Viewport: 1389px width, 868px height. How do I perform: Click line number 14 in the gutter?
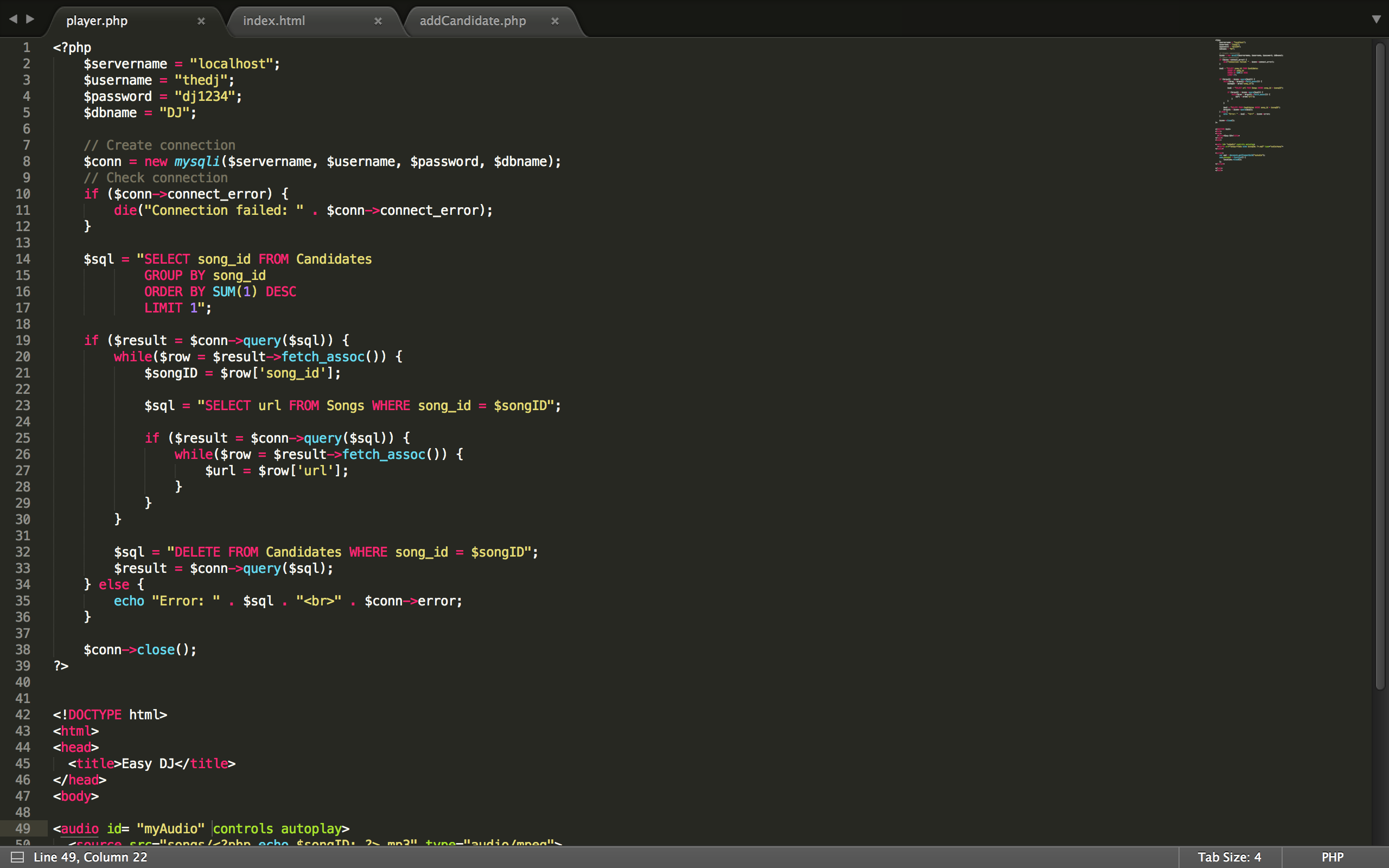22,259
